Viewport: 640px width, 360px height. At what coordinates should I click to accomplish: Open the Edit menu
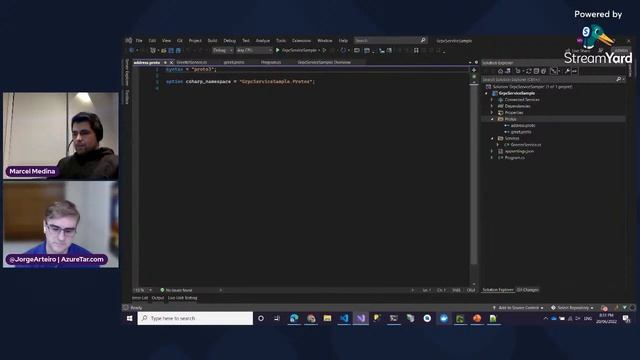click(x=152, y=40)
